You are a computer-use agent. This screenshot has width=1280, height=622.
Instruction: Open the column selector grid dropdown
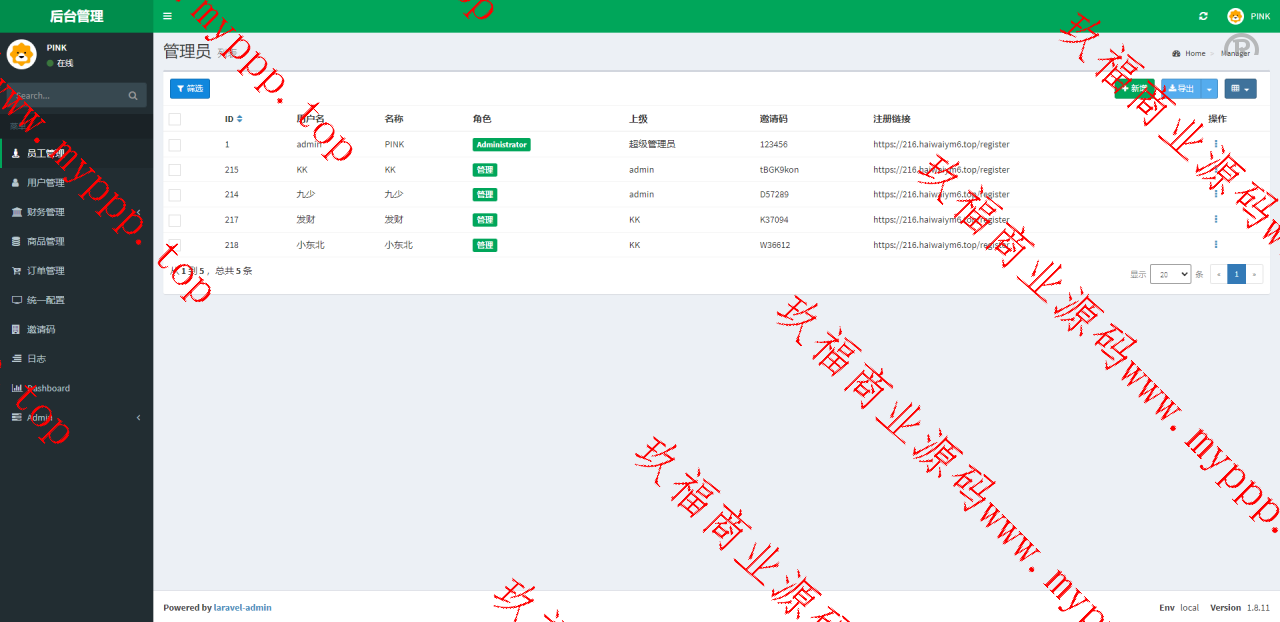(x=1240, y=89)
